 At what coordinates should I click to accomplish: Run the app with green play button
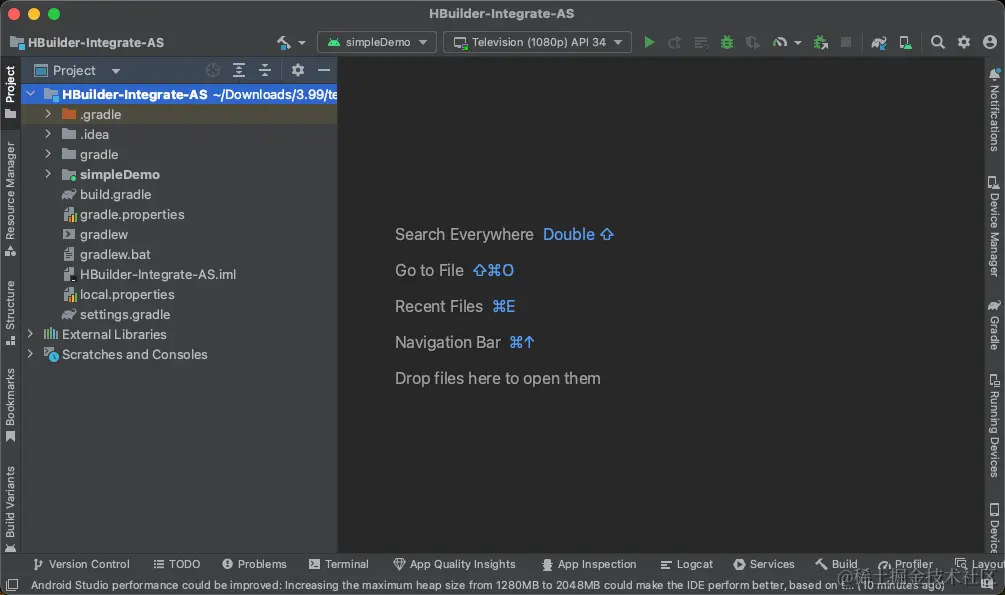pos(649,42)
